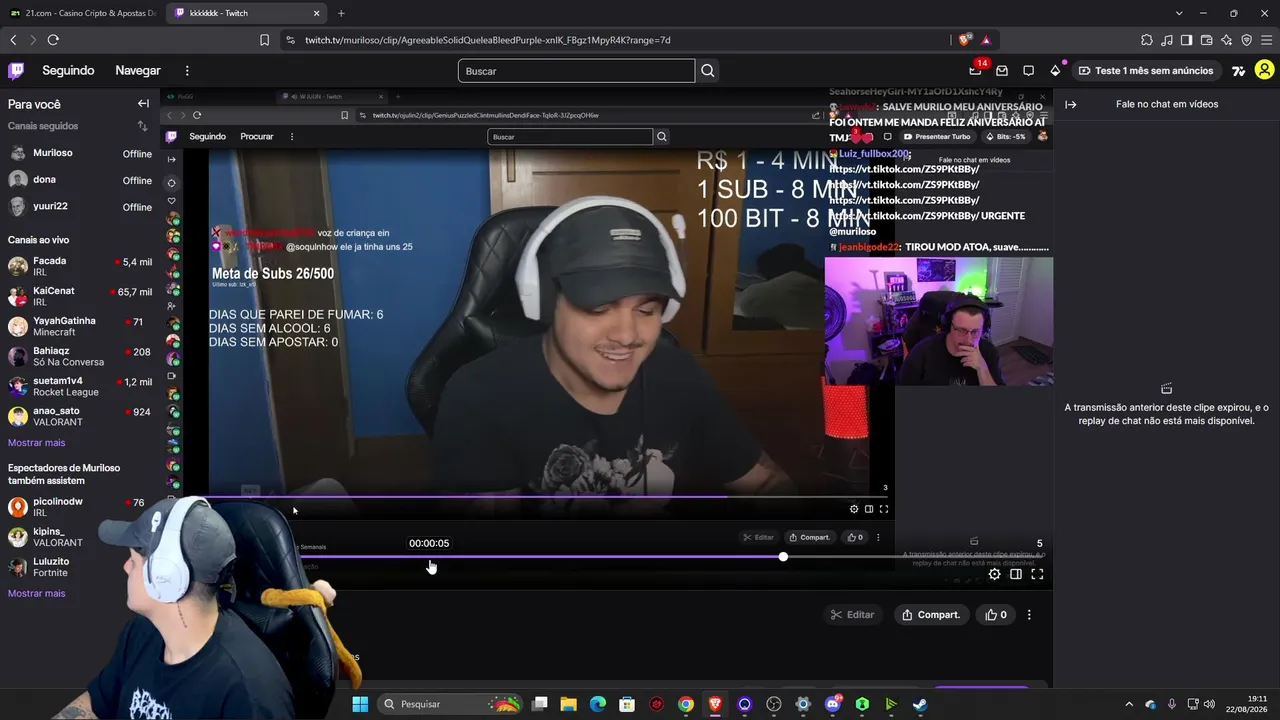Screen dimensions: 1280x720
Task: Open the yellow user avatar menu
Action: (1265, 70)
